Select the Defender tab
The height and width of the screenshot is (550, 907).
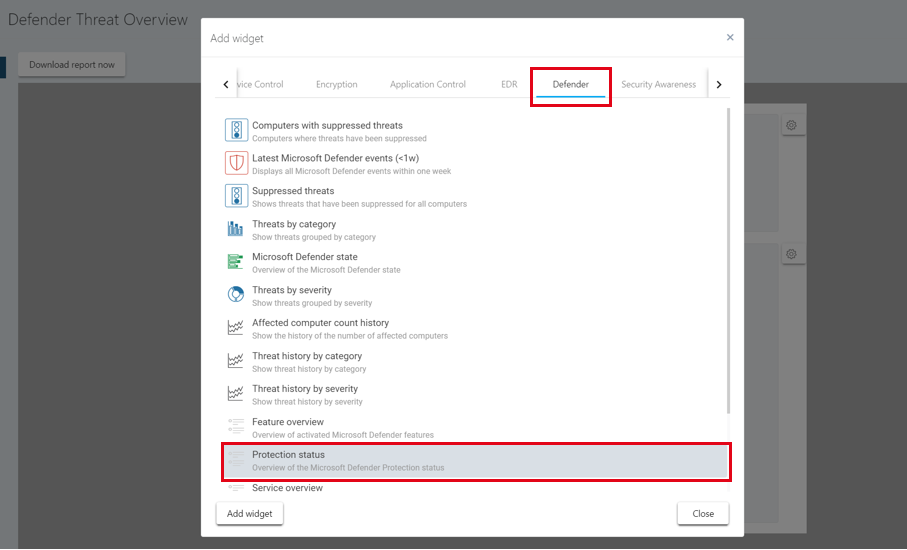pyautogui.click(x=570, y=84)
